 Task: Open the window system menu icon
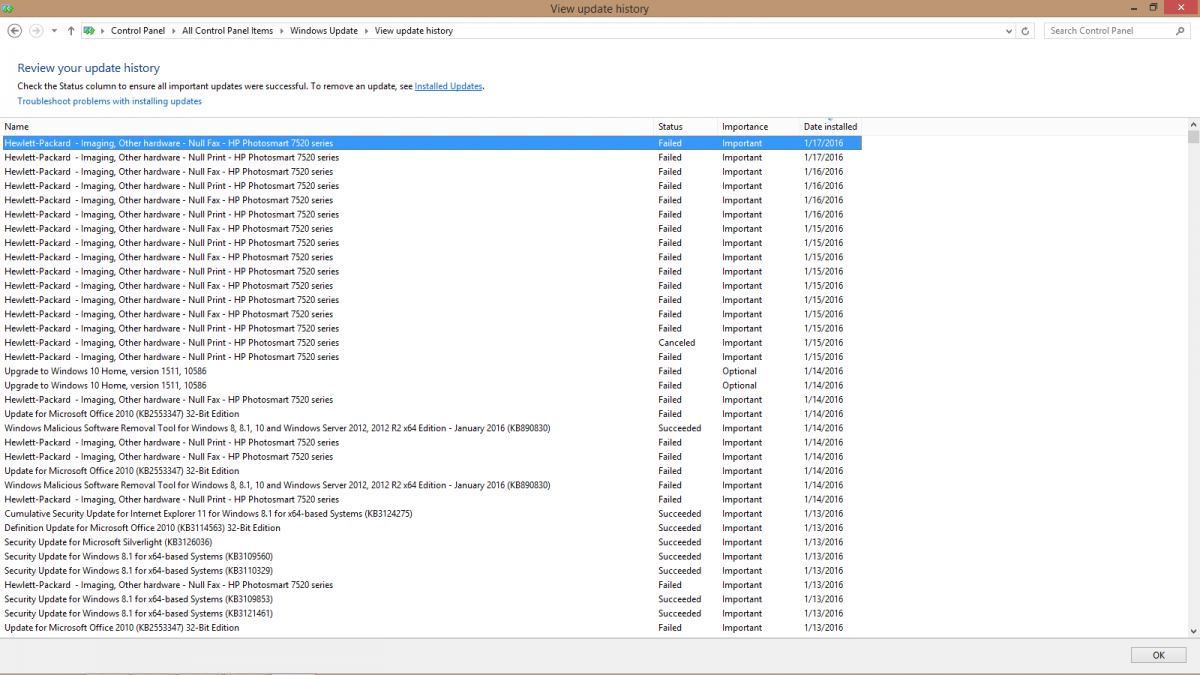(x=8, y=9)
